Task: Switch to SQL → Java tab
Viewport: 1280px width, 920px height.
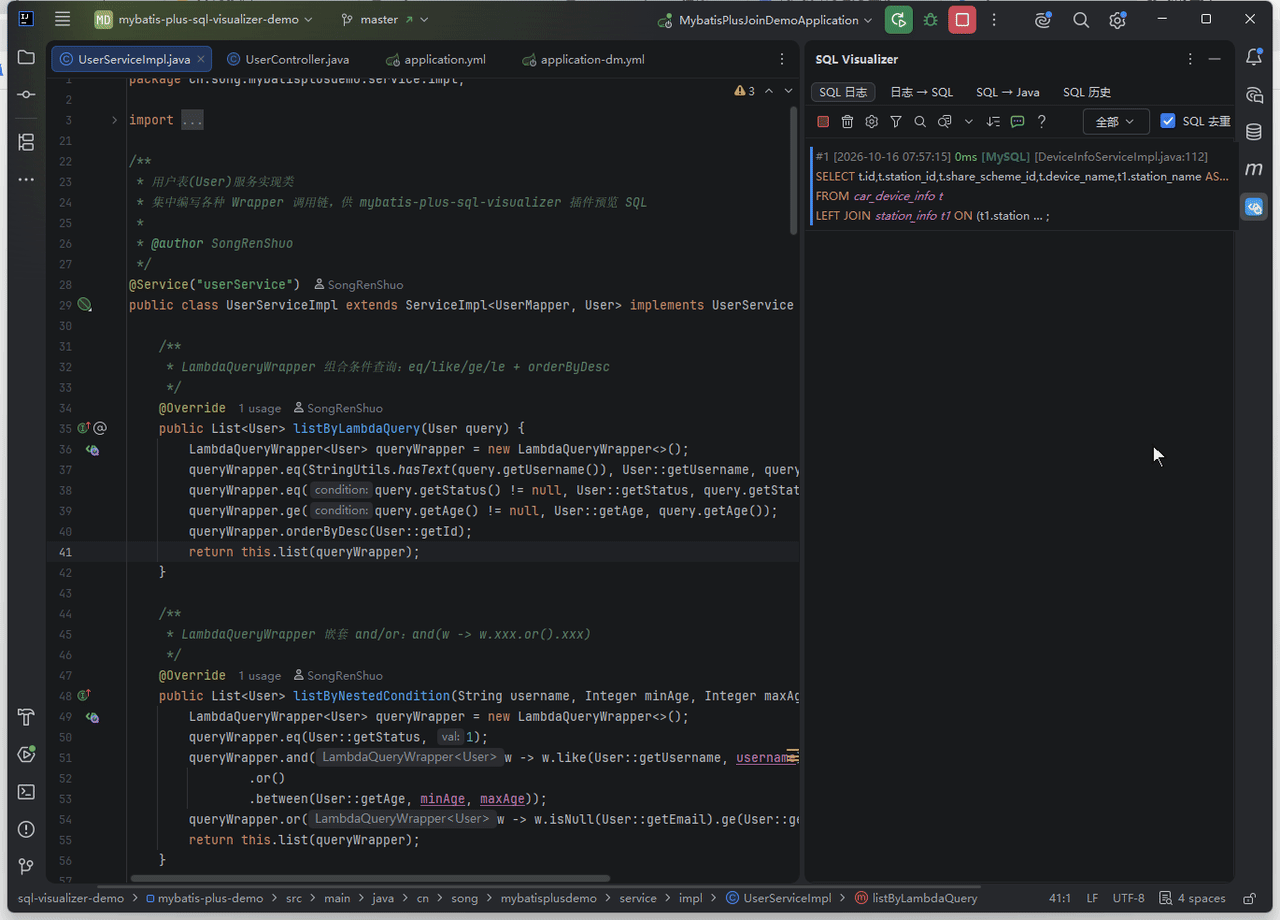Action: pos(1007,92)
